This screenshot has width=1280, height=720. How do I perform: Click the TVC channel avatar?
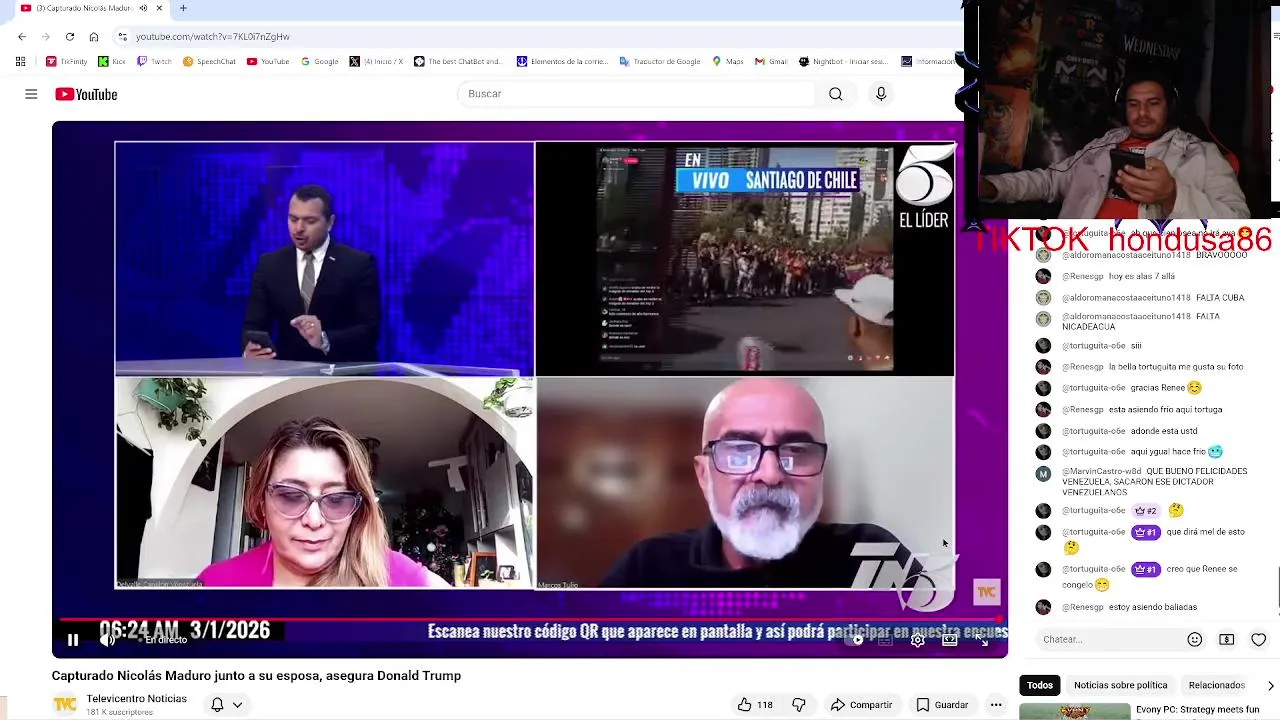[65, 705]
